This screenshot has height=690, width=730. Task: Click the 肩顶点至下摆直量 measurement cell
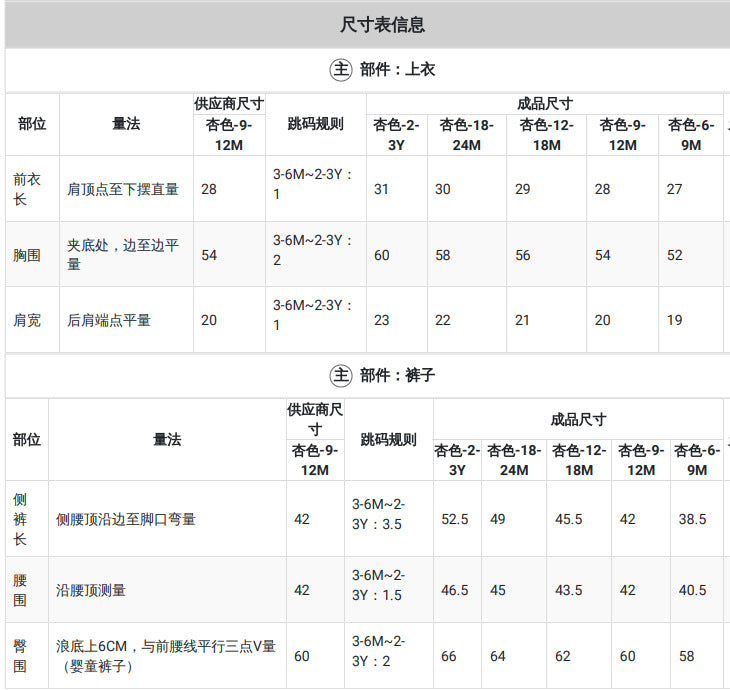pos(123,189)
